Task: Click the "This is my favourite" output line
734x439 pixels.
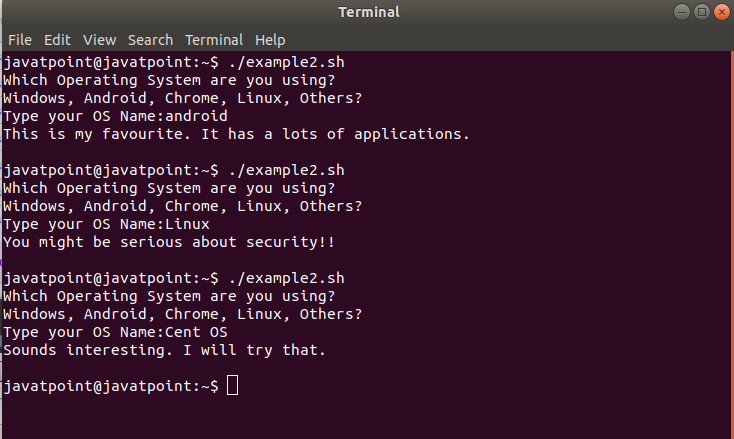Action: (236, 134)
